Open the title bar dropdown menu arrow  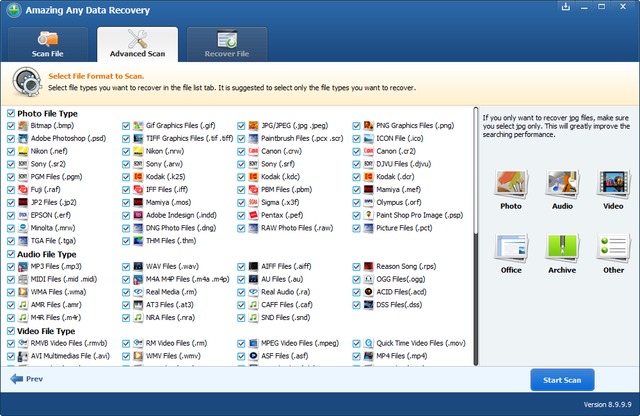[564, 8]
